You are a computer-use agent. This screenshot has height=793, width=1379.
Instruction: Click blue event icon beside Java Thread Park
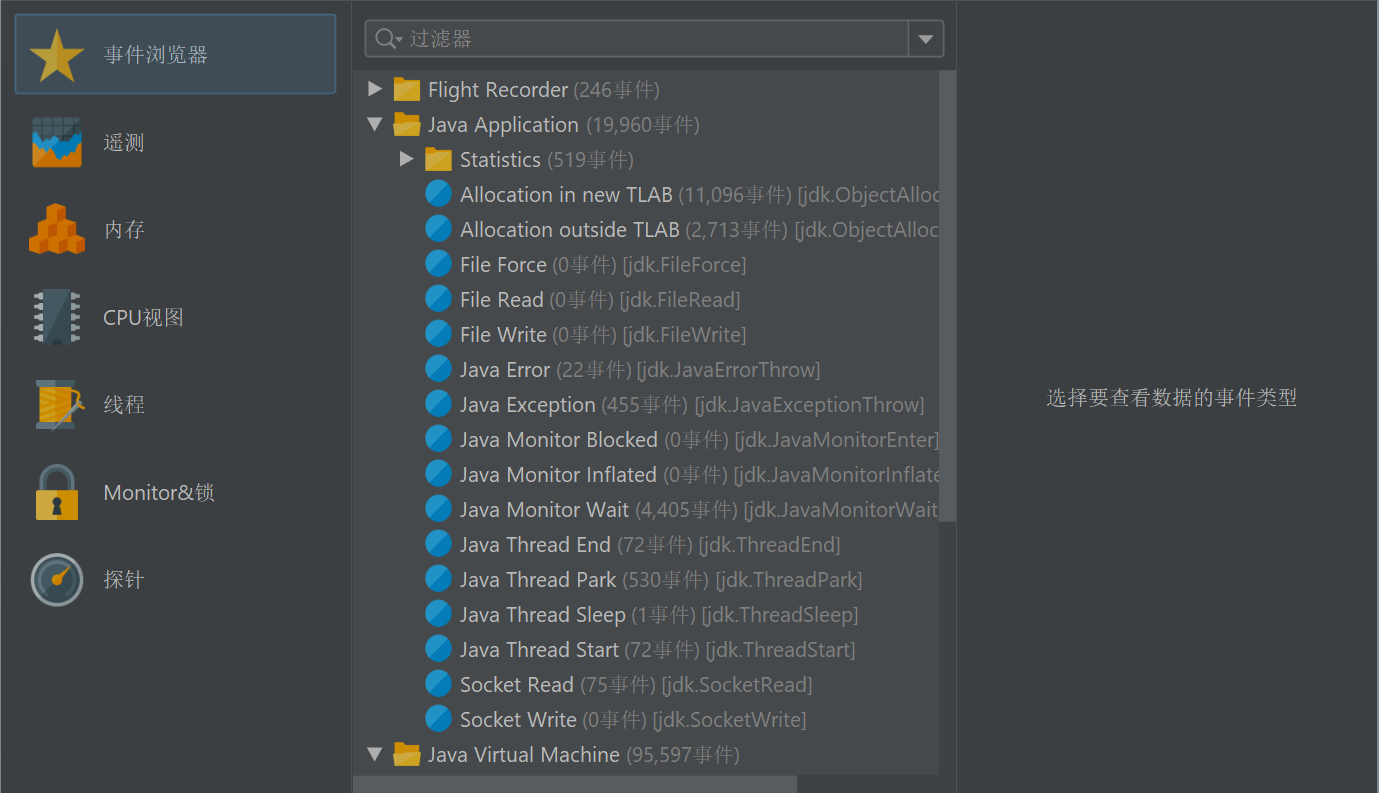pyautogui.click(x=438, y=579)
